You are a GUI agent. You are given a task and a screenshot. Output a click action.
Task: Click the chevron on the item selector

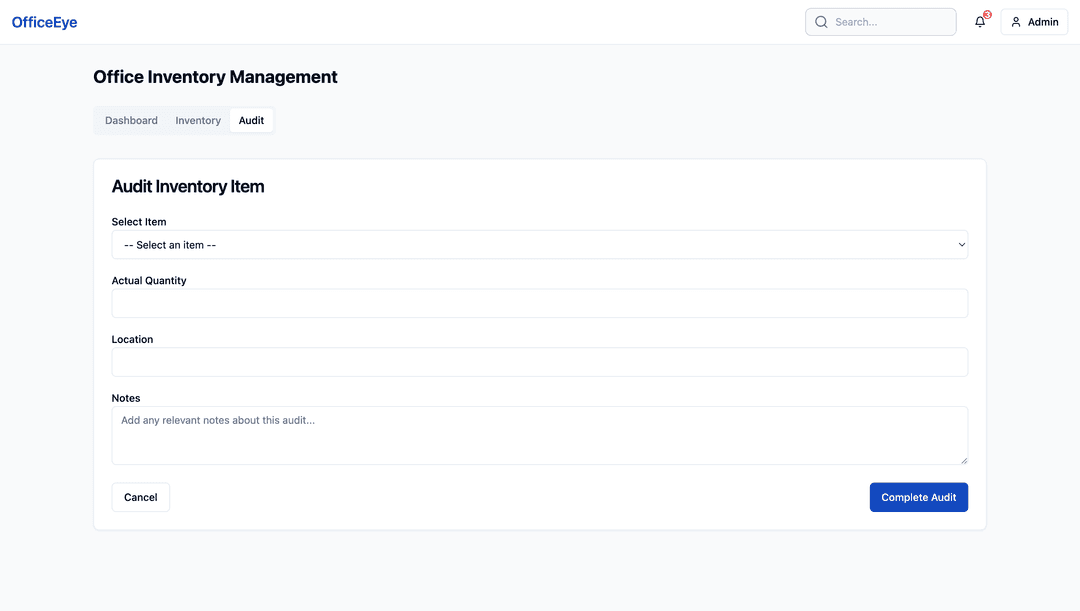point(961,244)
